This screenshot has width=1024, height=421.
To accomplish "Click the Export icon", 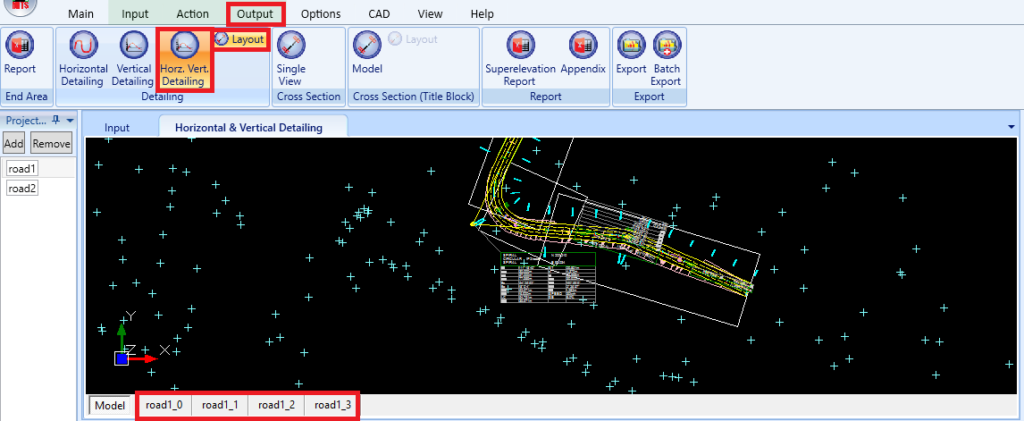I will [x=631, y=55].
